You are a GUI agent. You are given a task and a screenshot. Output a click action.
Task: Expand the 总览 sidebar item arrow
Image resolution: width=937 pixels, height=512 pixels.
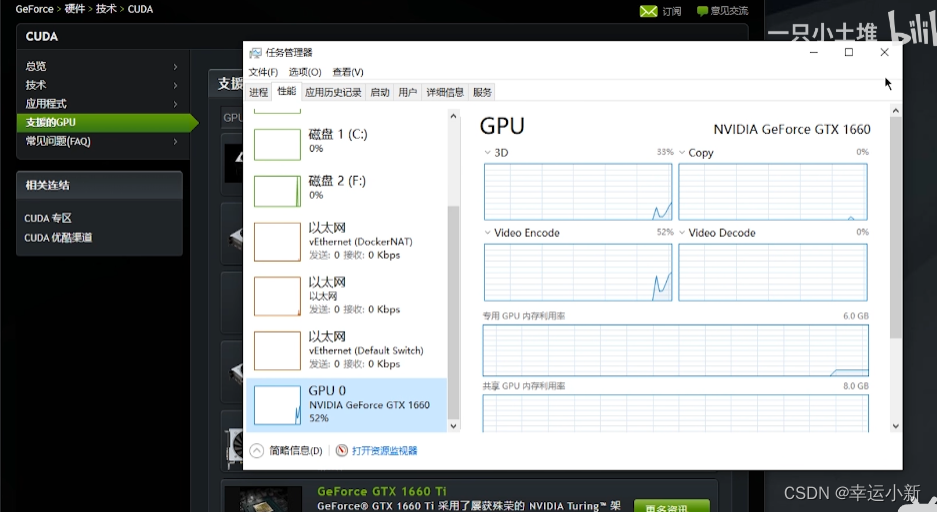tap(175, 66)
